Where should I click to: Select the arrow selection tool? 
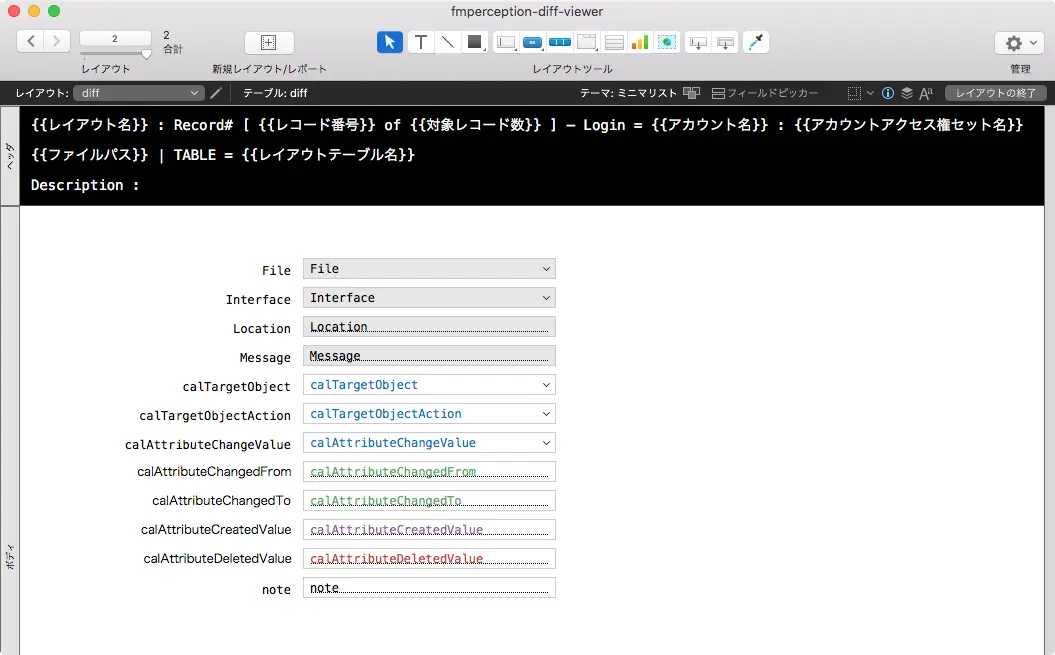tap(390, 42)
